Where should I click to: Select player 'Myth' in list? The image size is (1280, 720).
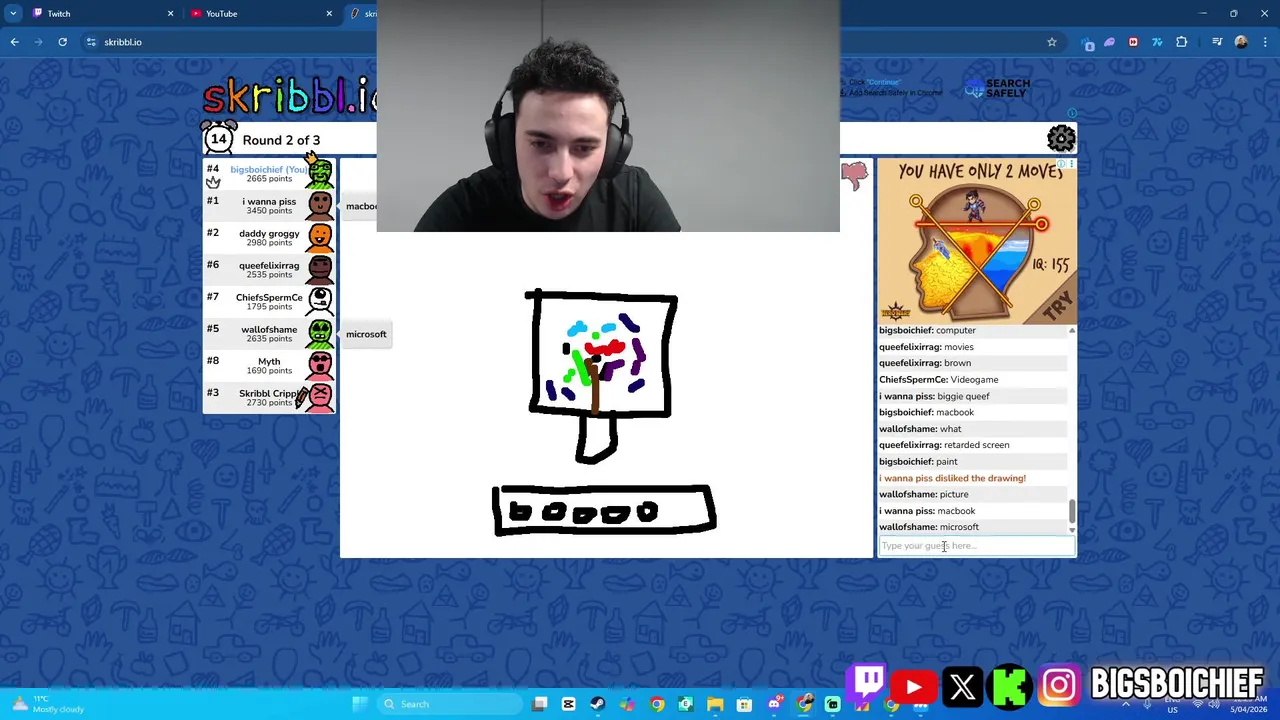[x=269, y=365]
